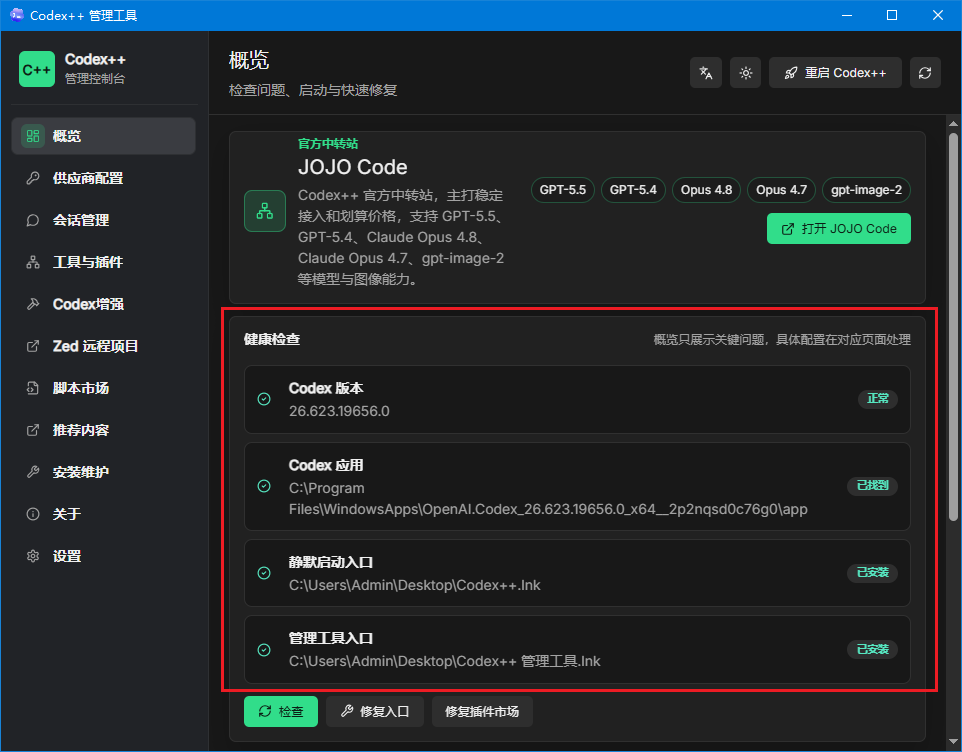Viewport: 962px width, 752px height.
Task: Click the check icon for Codex 应用
Action: 264,486
